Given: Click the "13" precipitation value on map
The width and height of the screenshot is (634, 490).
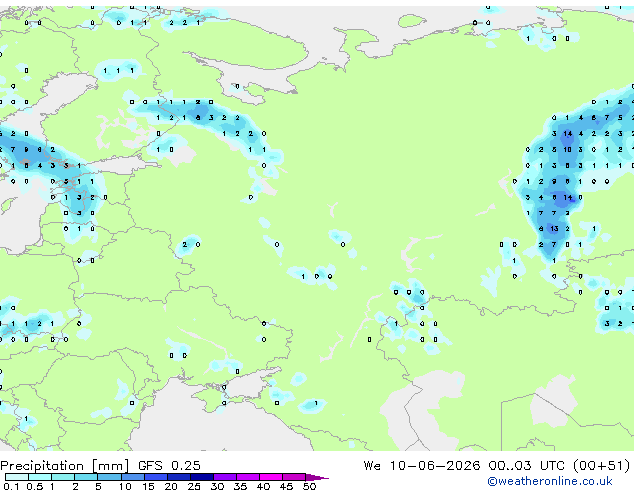Looking at the screenshot, I should click(554, 229).
